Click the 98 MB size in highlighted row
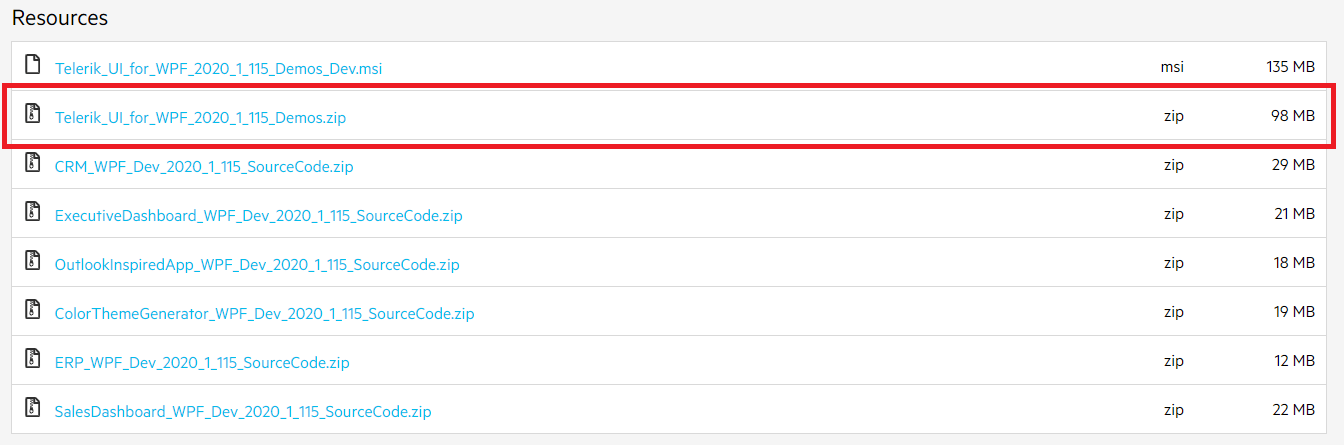 [x=1293, y=116]
